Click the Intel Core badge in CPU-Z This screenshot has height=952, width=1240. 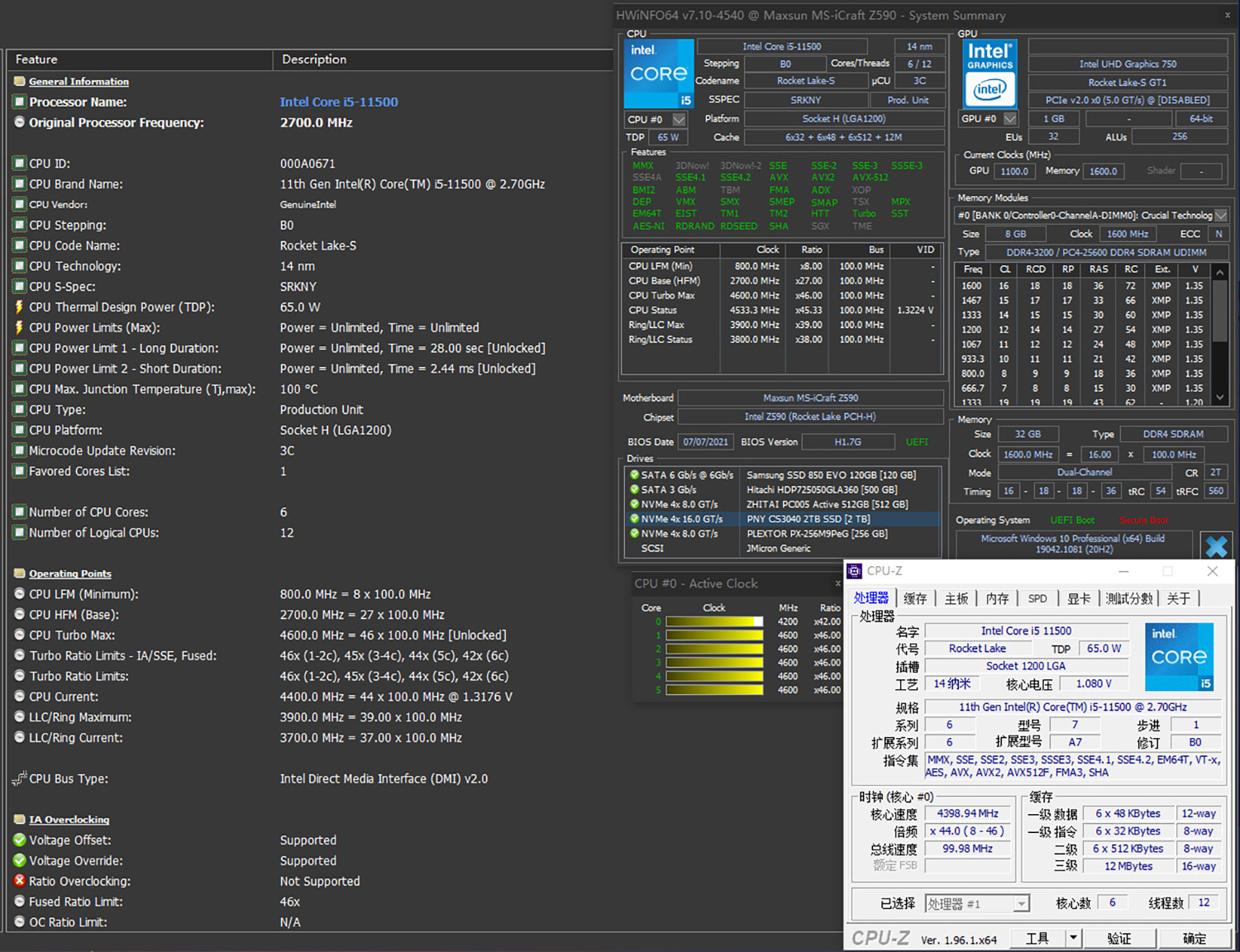pos(1179,657)
